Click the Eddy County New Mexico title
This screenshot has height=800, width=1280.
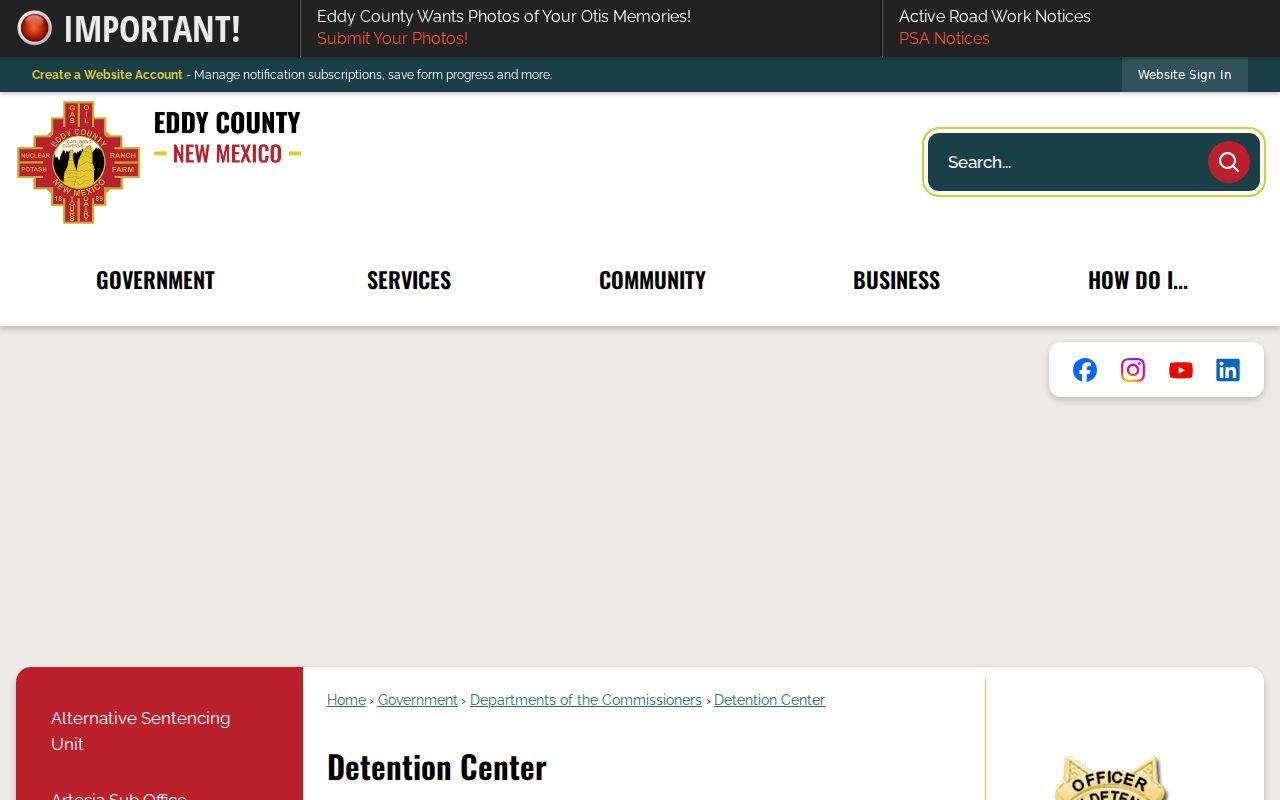(x=227, y=137)
